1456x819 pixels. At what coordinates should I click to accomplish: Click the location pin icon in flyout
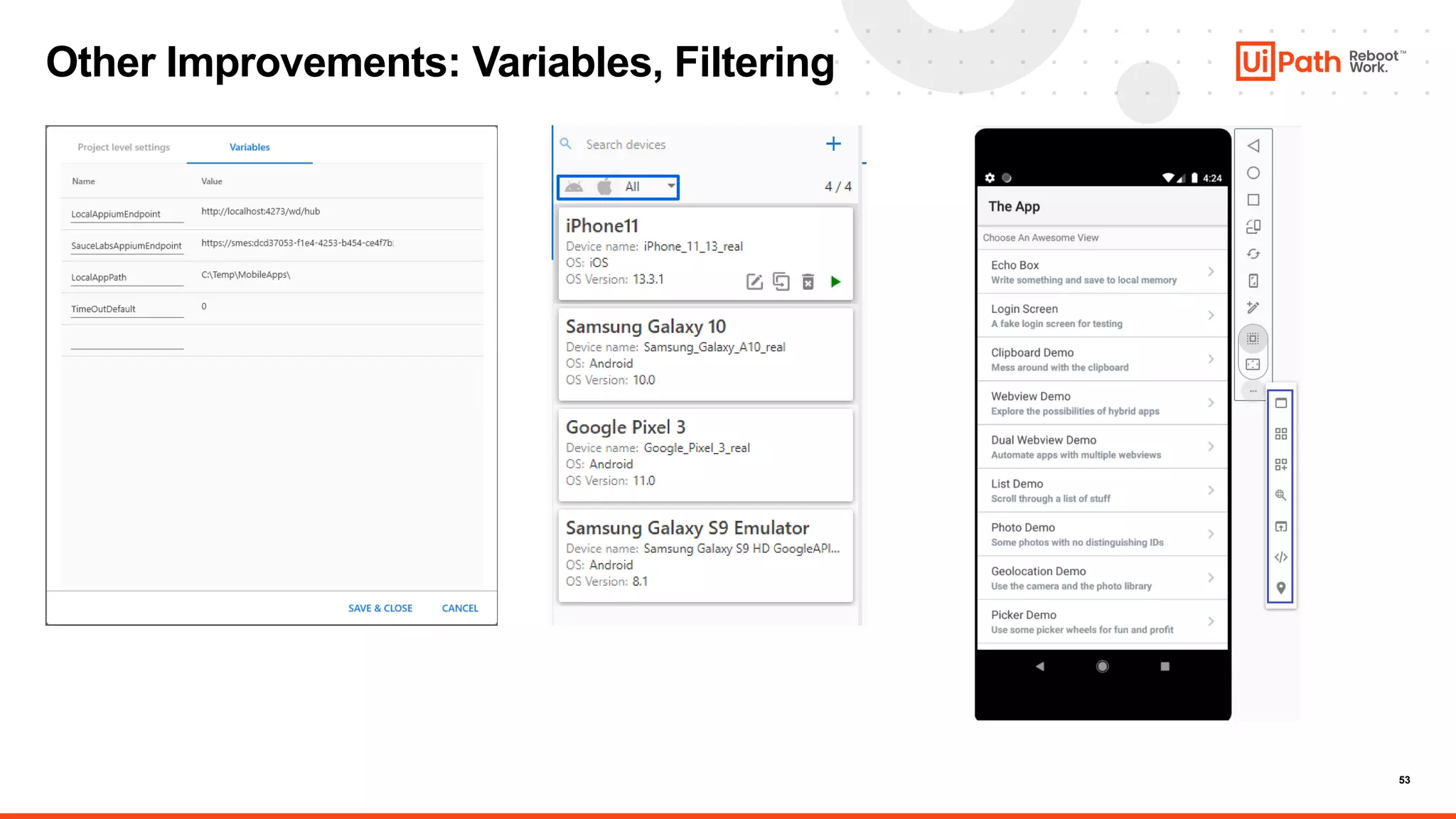pyautogui.click(x=1281, y=588)
